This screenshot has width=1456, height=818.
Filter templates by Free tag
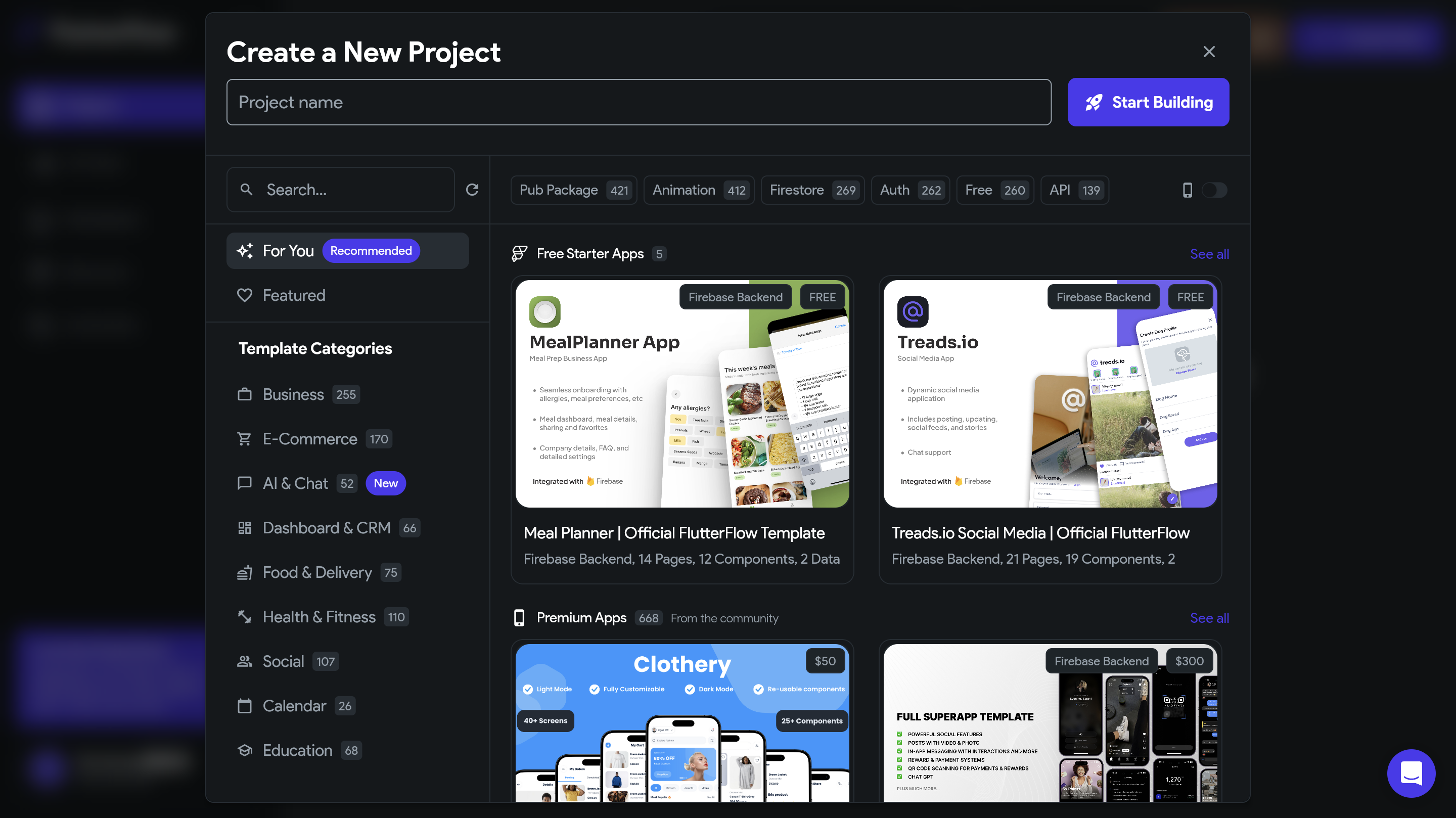[995, 190]
